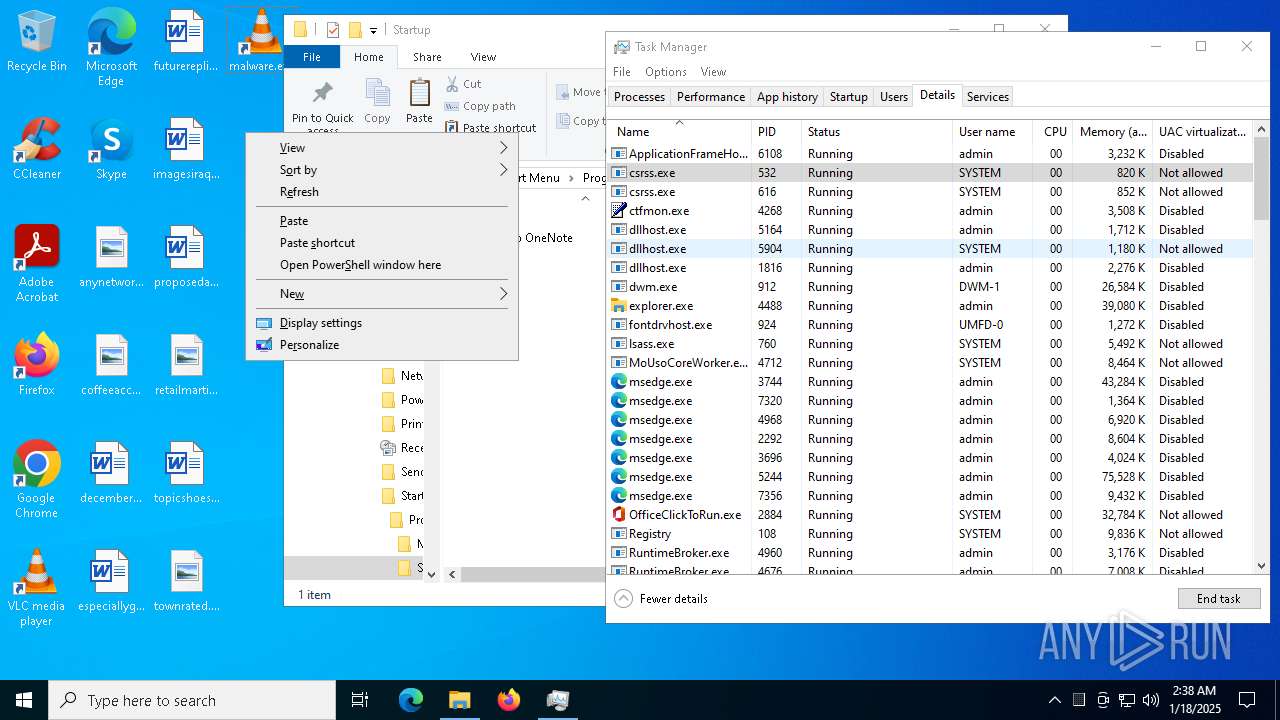Select Open PowerShell window here
The height and width of the screenshot is (720, 1280).
(382, 265)
